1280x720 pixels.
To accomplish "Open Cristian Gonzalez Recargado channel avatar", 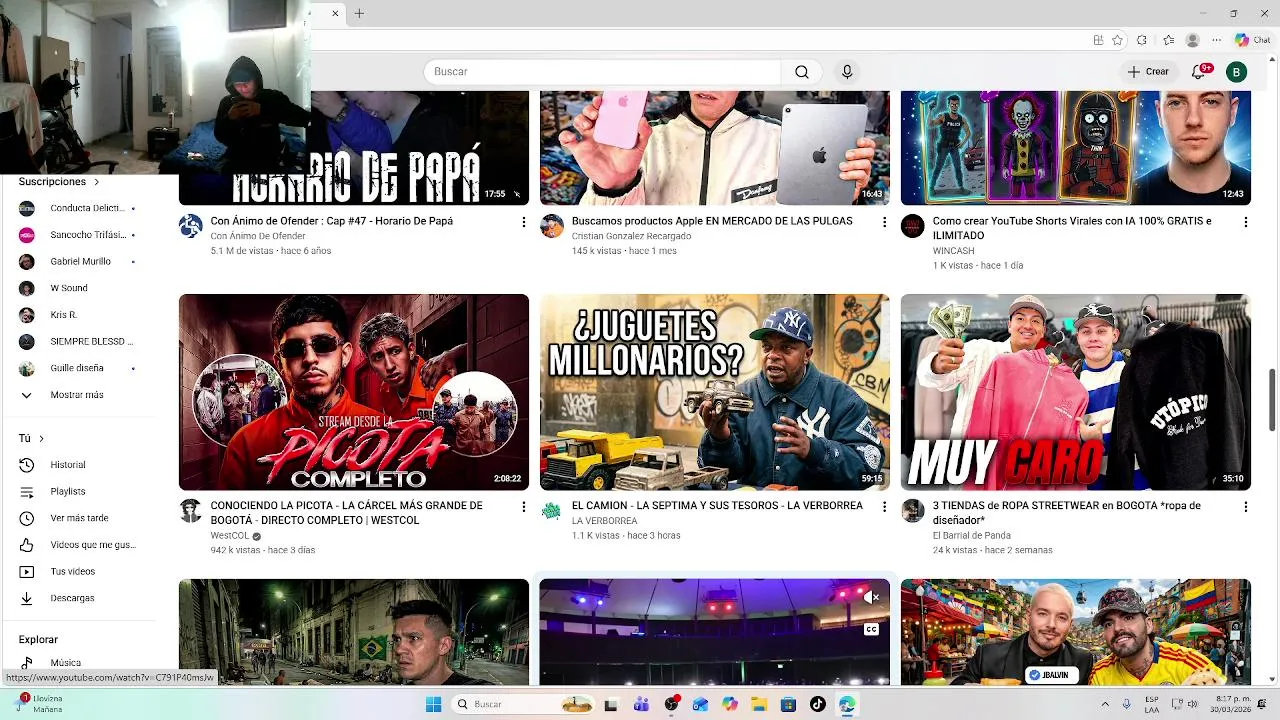I will pos(552,226).
